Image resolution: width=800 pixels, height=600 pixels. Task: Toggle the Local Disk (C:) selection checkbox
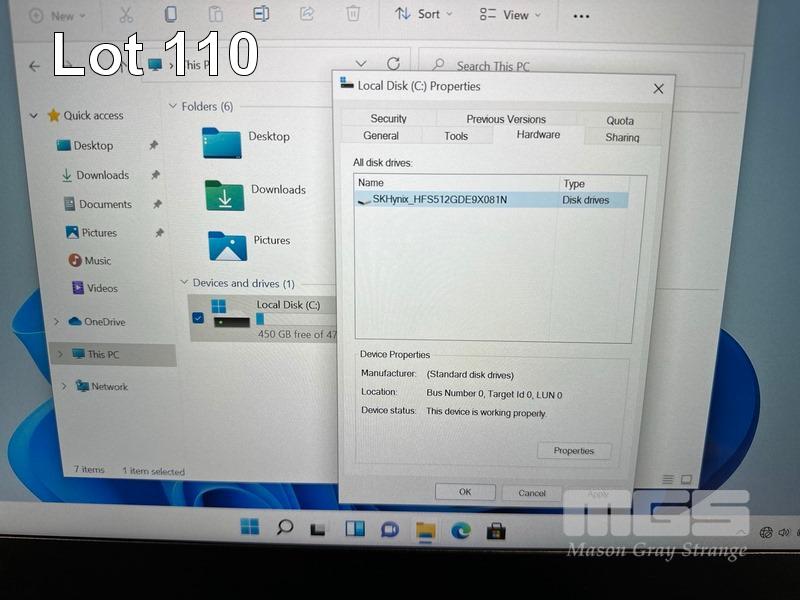click(x=197, y=318)
